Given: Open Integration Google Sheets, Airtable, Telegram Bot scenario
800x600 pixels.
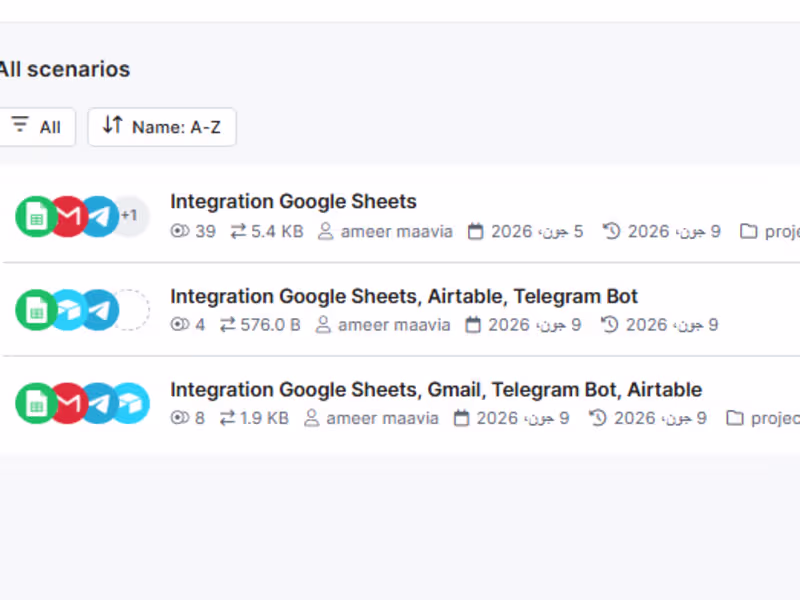Looking at the screenshot, I should click(404, 296).
